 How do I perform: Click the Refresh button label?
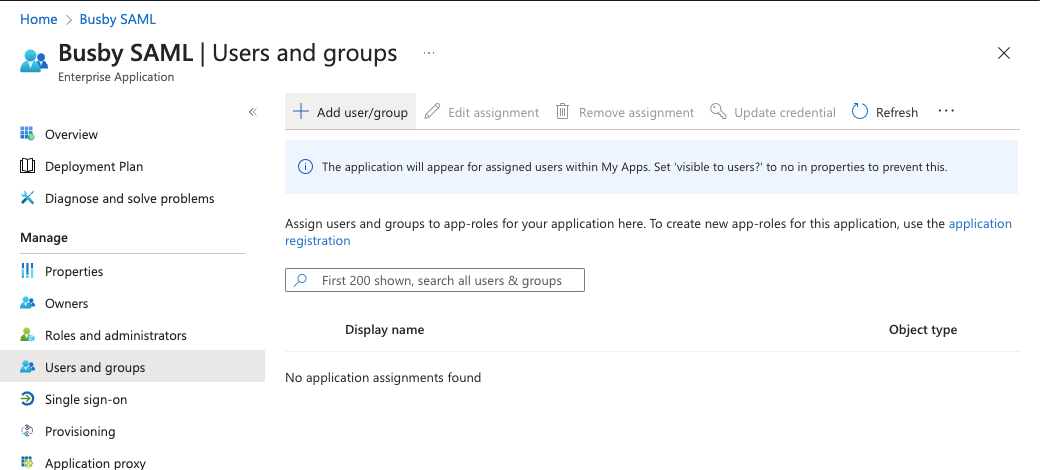coord(897,113)
